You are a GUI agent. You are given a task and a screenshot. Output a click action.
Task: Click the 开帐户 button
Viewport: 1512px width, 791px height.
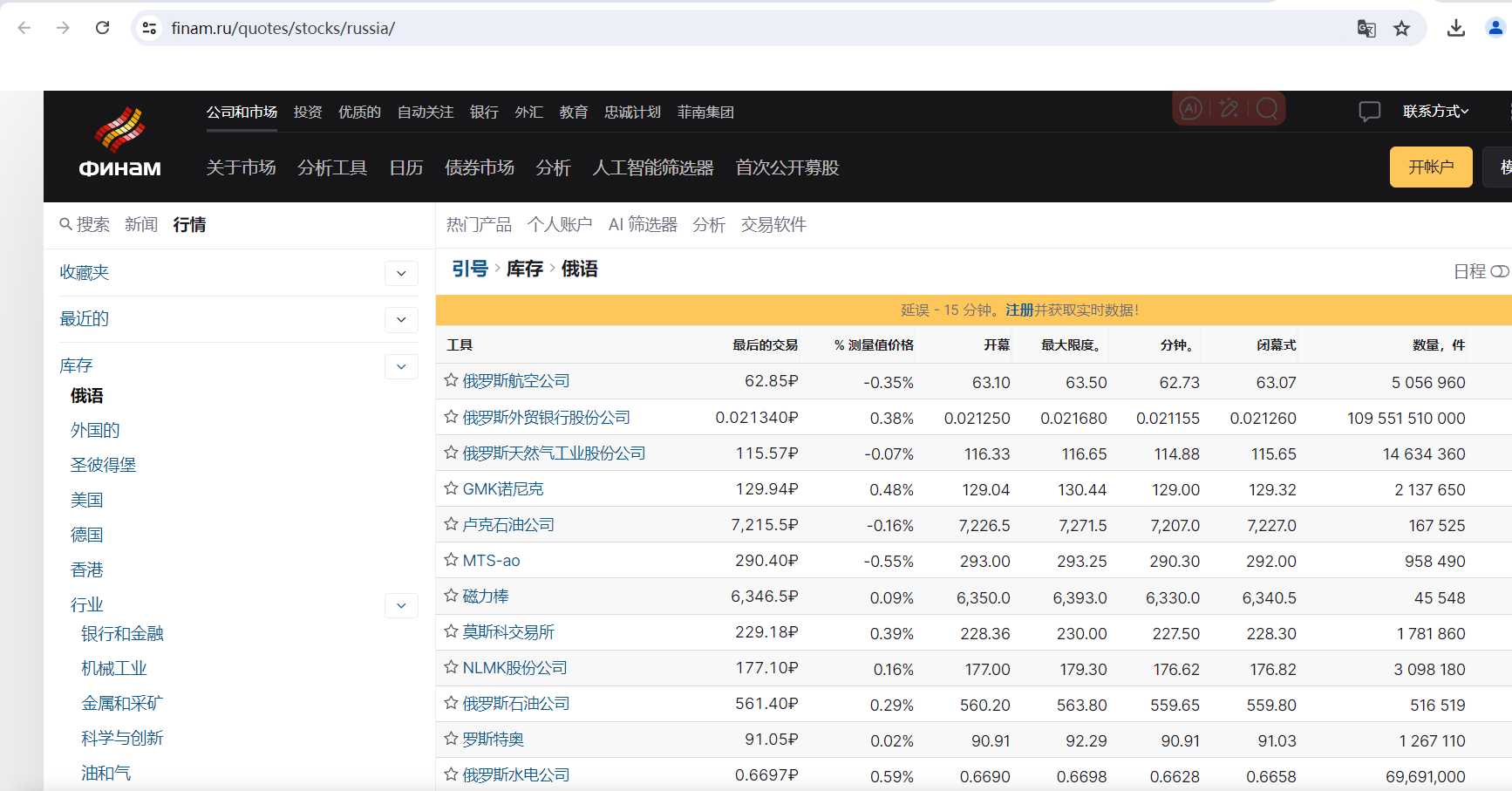1431,167
